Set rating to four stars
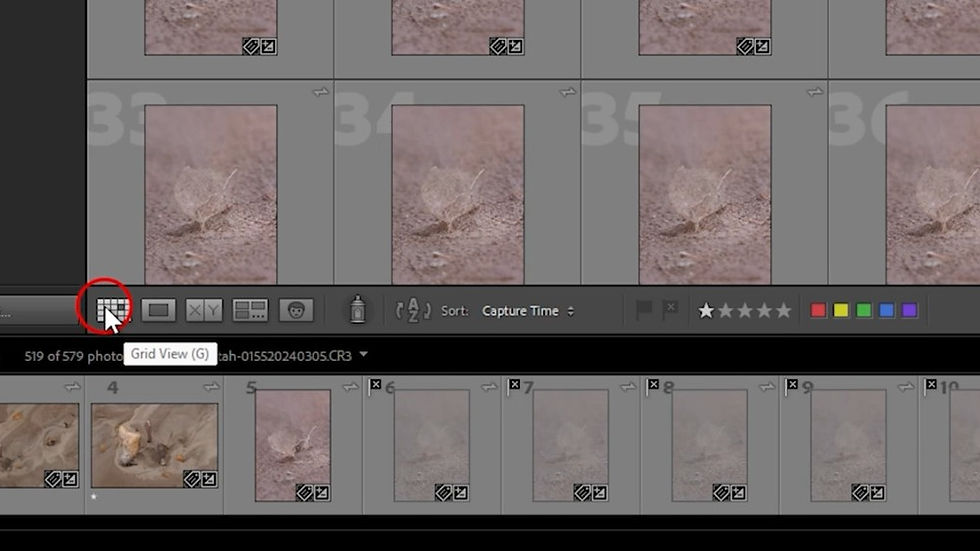 [x=764, y=310]
